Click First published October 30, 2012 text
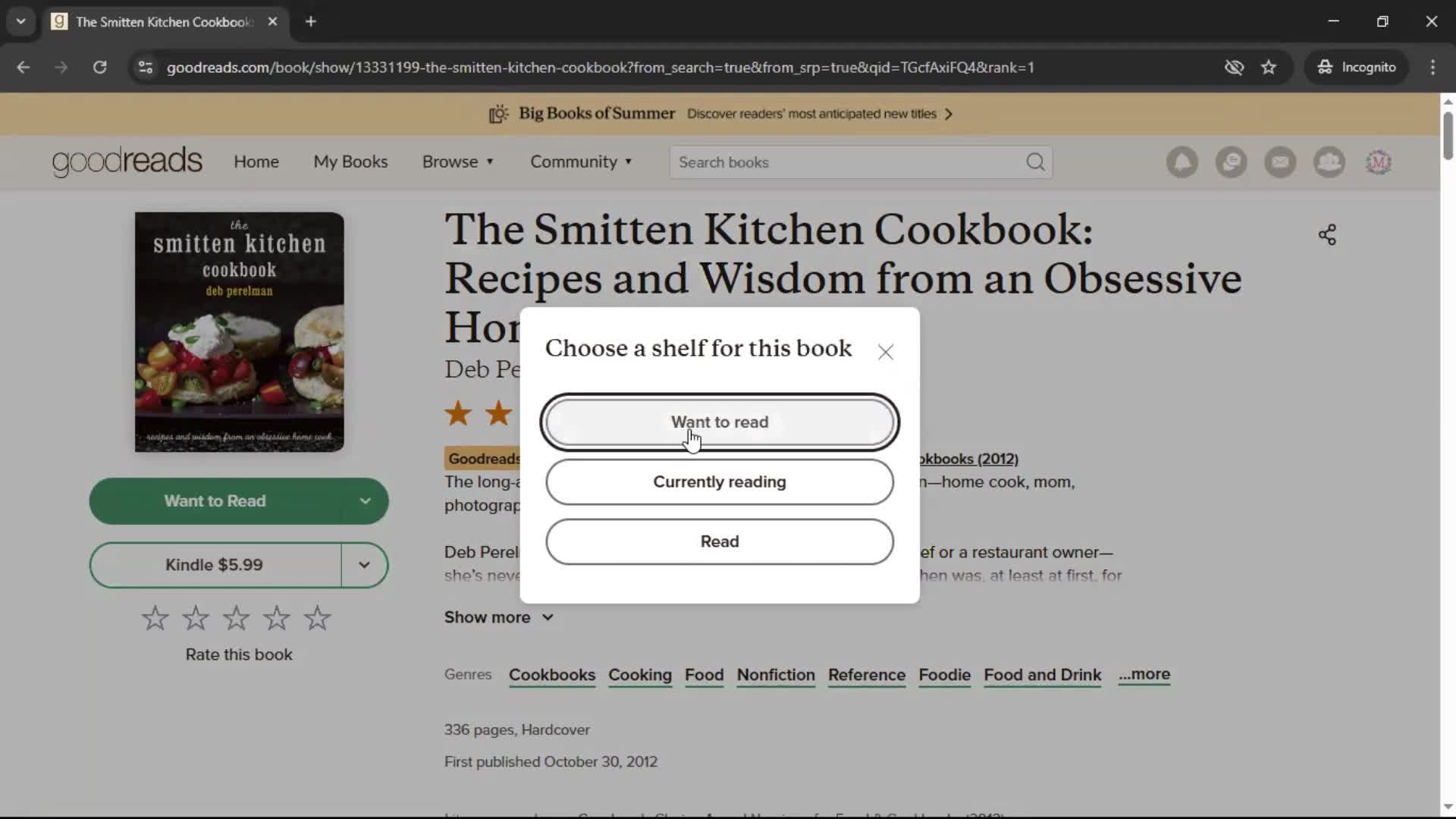The image size is (1456, 819). [551, 762]
